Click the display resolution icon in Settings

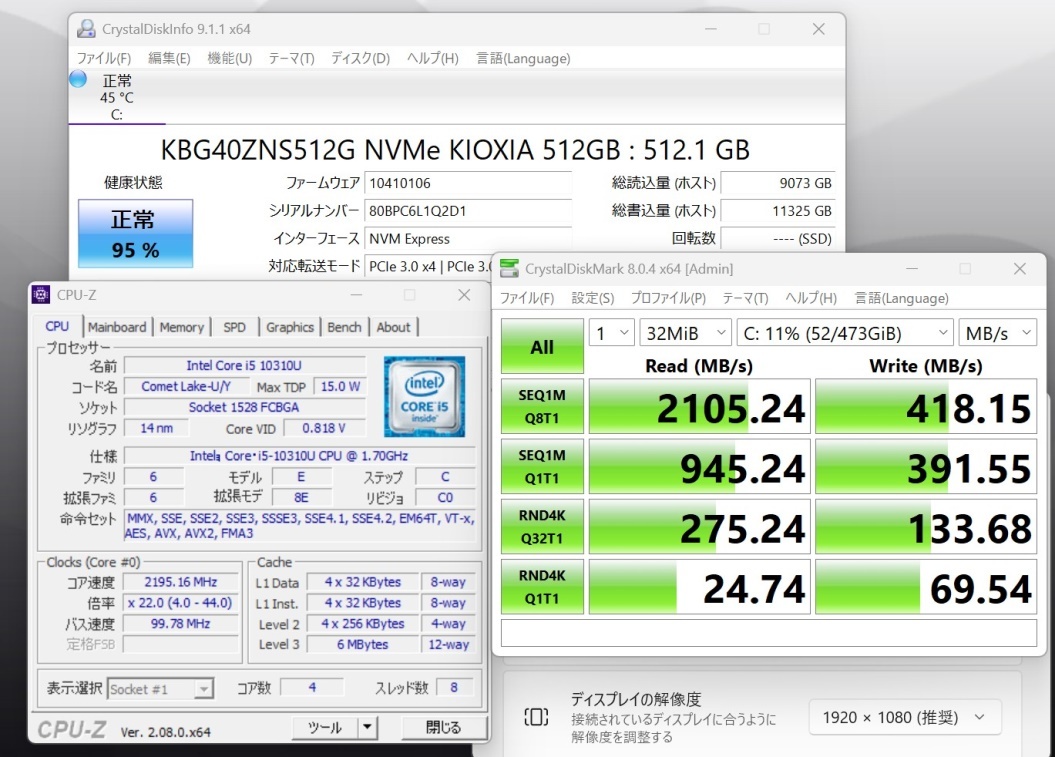pos(536,717)
